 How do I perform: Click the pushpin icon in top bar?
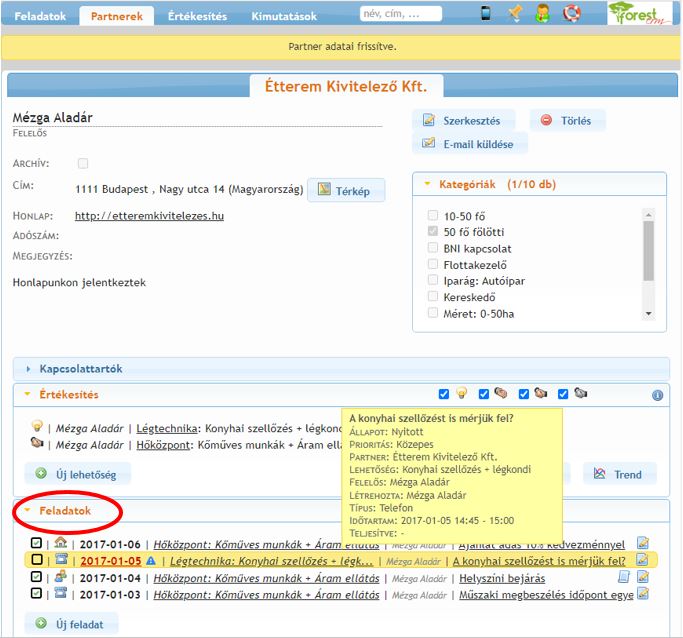(515, 14)
